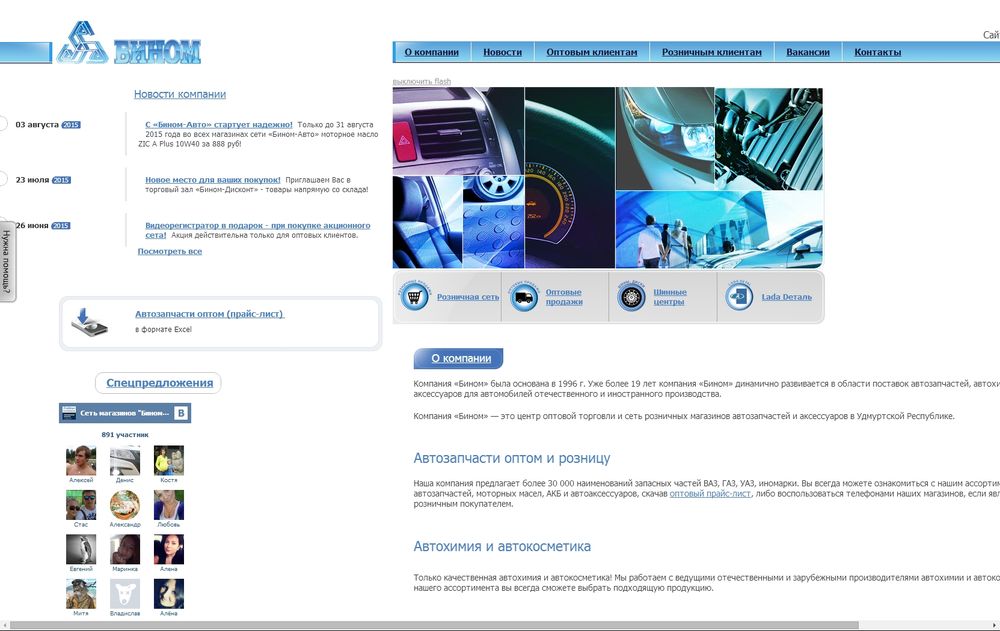The width and height of the screenshot is (1000, 631).
Task: Open news «Бином-Авто» стартует надежно!
Action: [219, 124]
